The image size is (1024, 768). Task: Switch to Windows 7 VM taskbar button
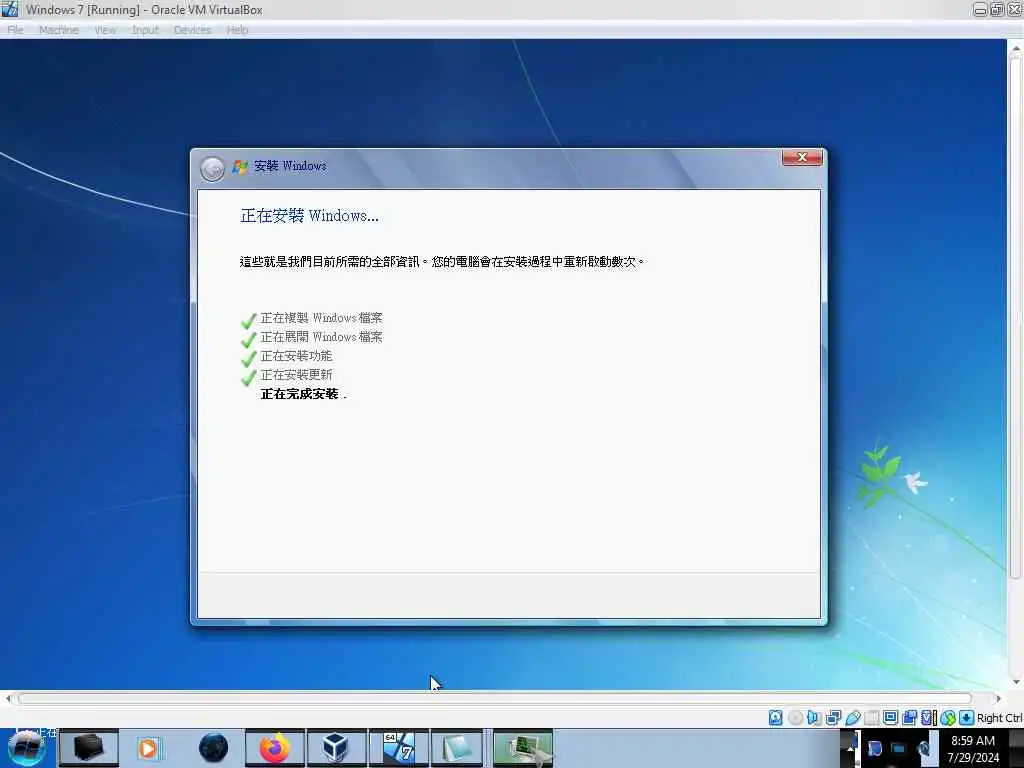(398, 748)
